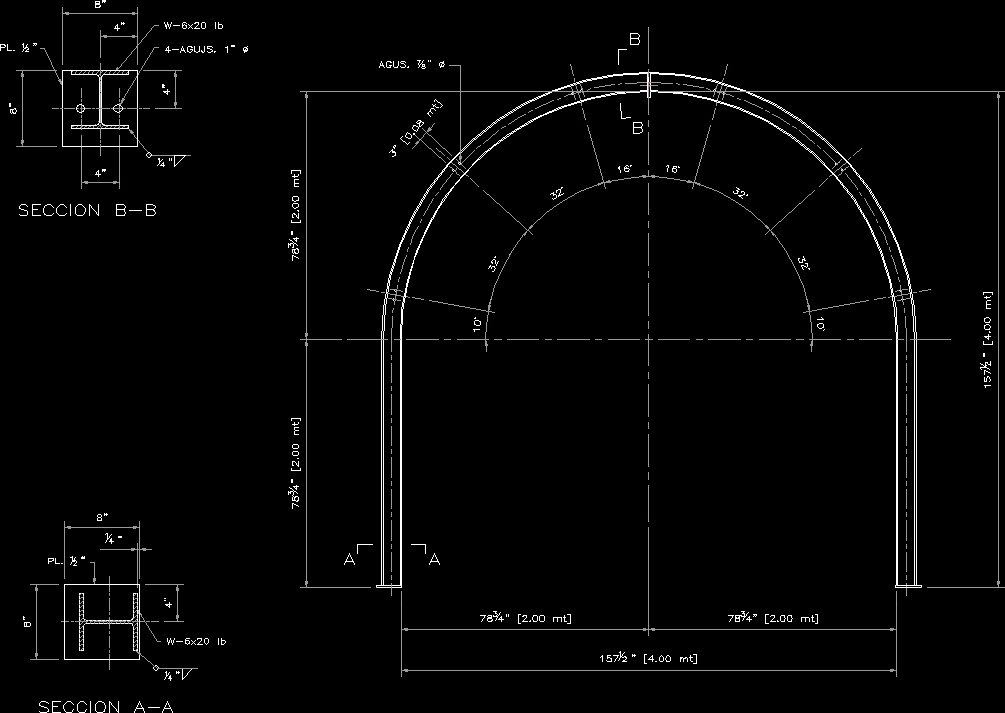Select the left bolt hole circle in Section B-B

[x=82, y=108]
